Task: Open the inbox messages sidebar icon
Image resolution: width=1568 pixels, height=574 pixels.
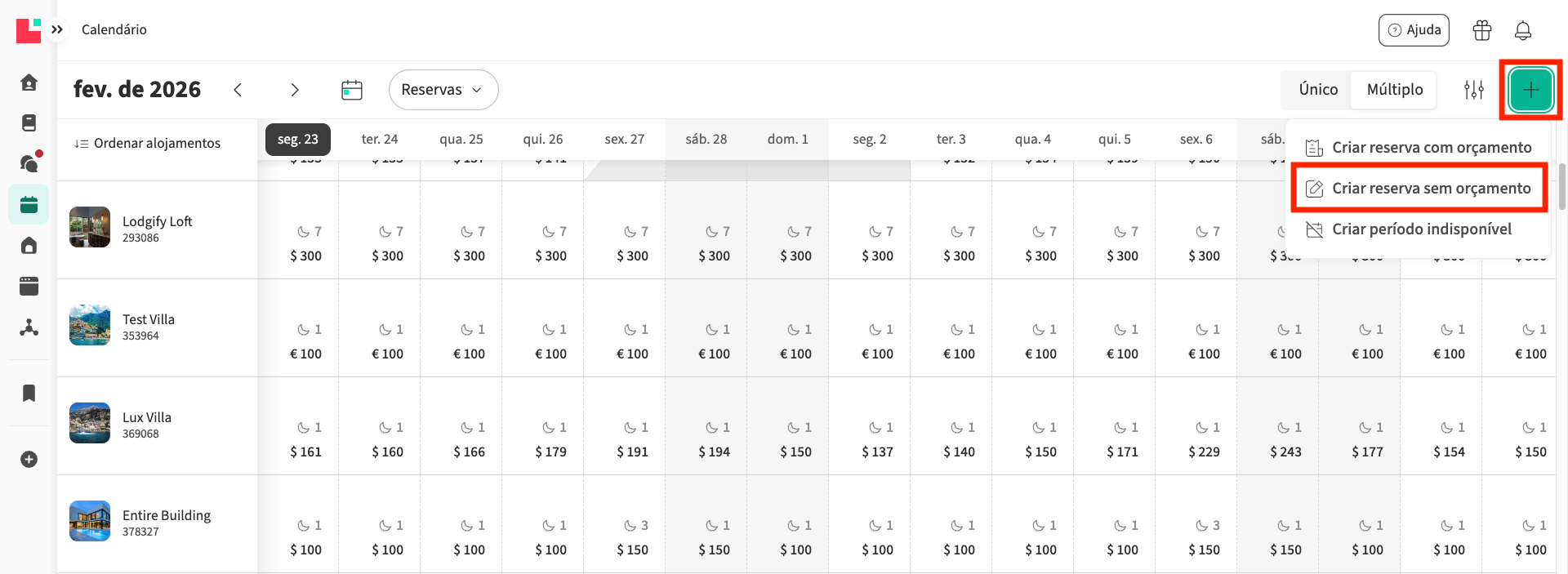Action: [x=29, y=163]
